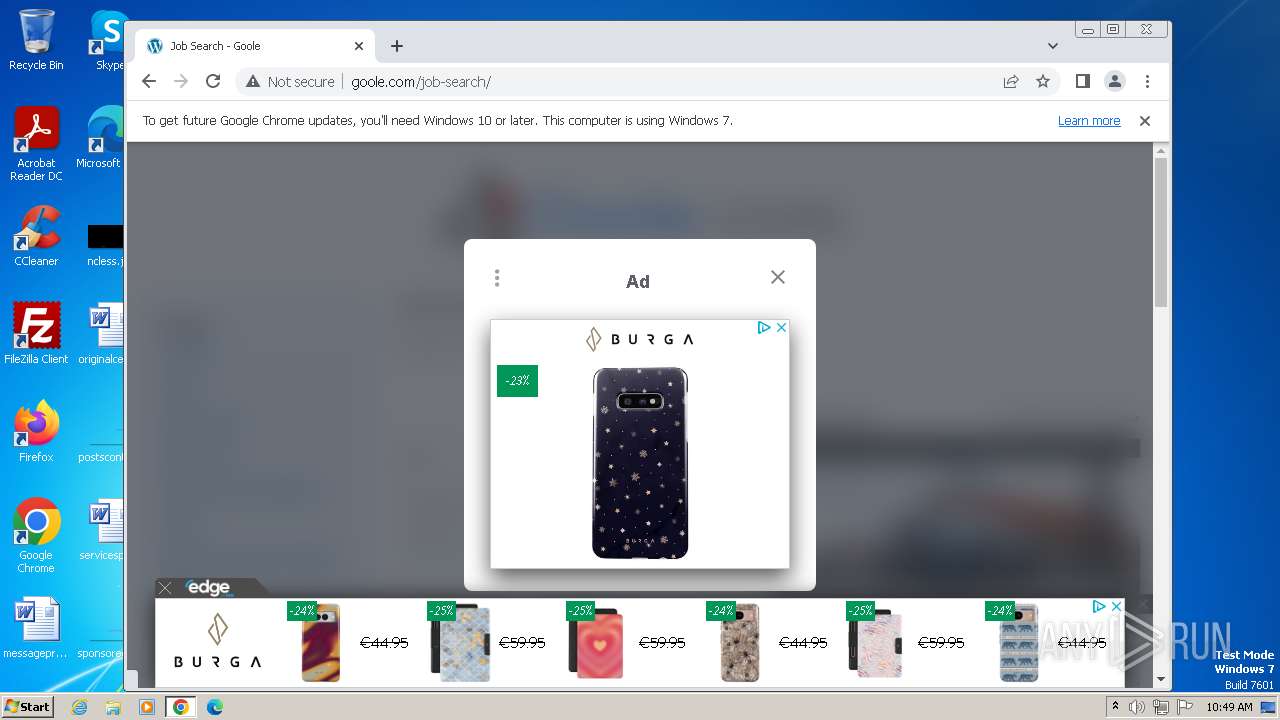Dismiss the Chrome update infobar
Screen dimensions: 1280x720
pyautogui.click(x=1145, y=121)
